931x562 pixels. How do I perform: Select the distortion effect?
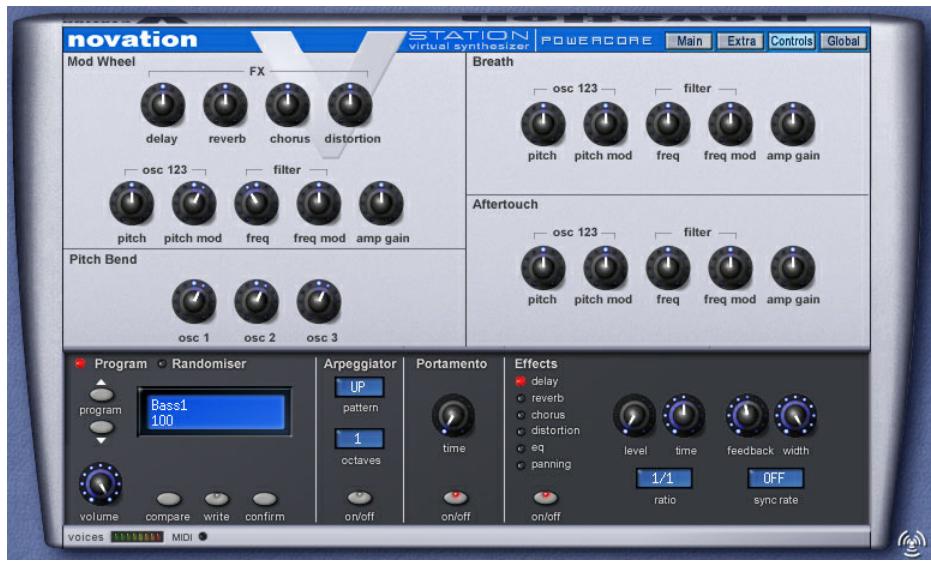(521, 431)
